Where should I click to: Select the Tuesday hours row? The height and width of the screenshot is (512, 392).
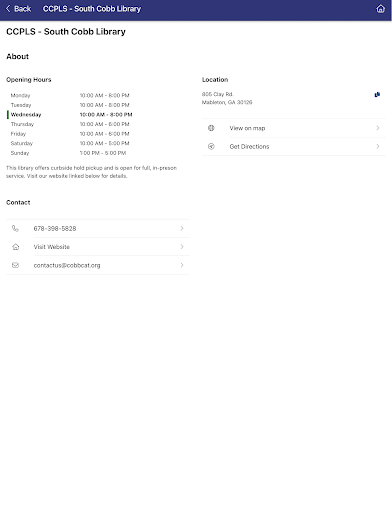70,105
